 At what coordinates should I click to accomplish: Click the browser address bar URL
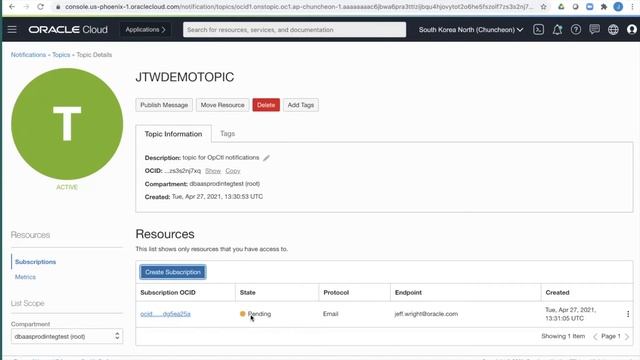(299, 7)
